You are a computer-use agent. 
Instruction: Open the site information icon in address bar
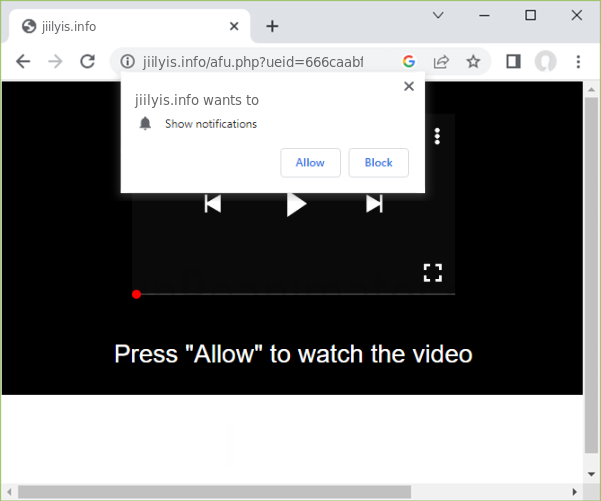pyautogui.click(x=127, y=61)
